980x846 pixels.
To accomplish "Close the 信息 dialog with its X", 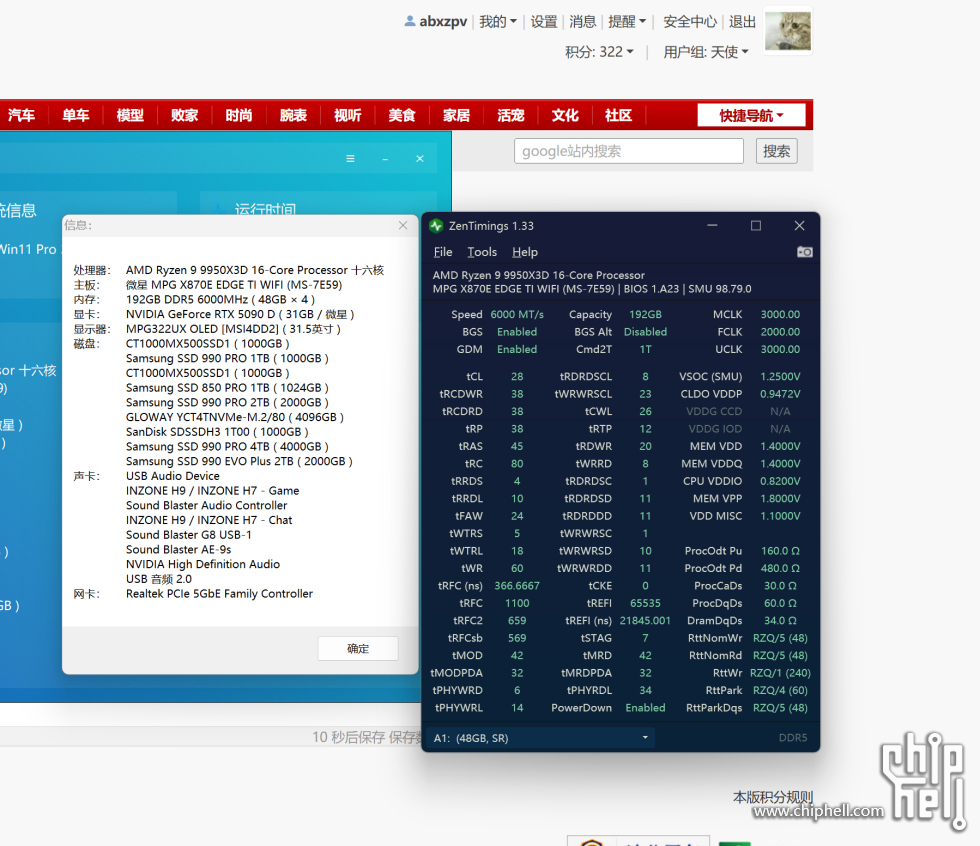I will click(x=403, y=225).
